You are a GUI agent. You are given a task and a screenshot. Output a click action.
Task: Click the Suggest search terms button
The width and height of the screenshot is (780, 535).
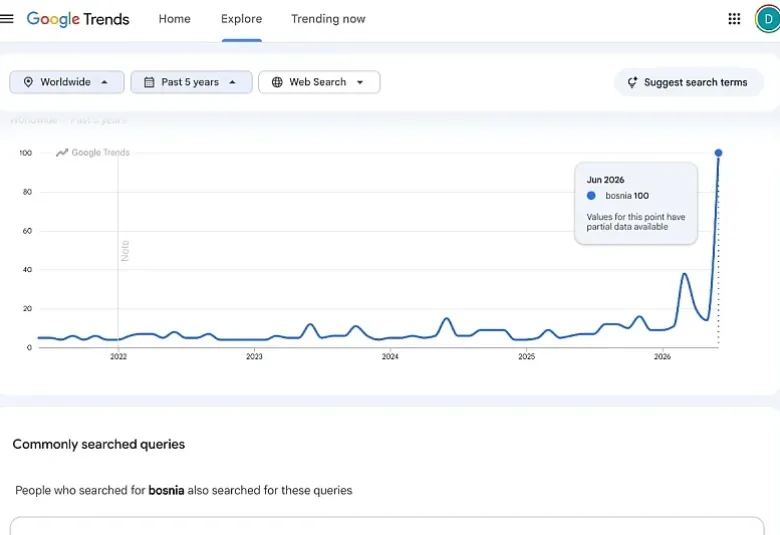[688, 83]
